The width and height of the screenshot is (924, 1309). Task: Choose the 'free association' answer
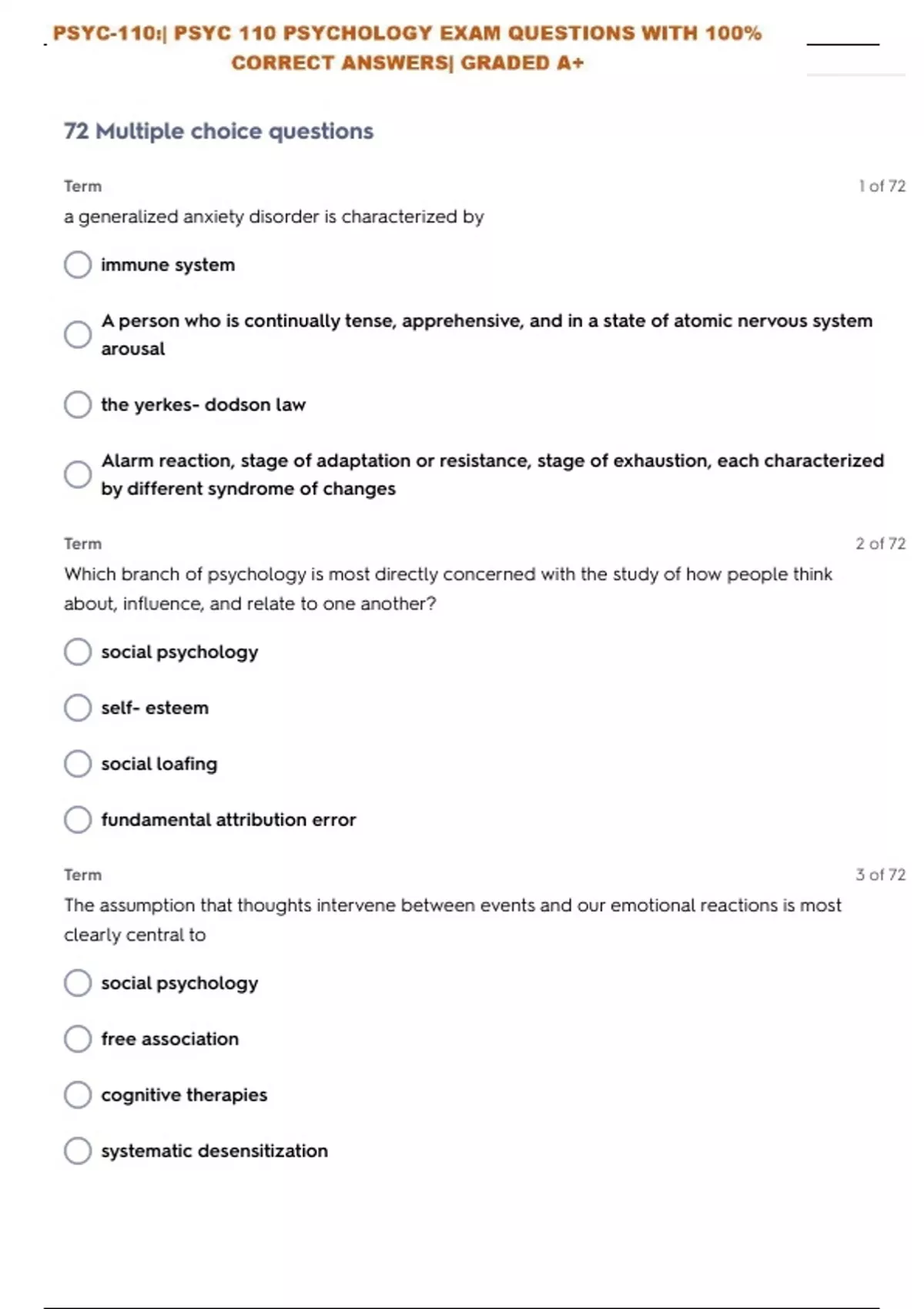click(x=78, y=1039)
